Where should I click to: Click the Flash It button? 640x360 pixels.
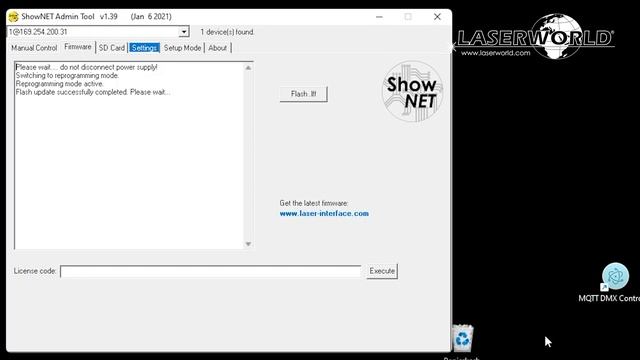303,94
